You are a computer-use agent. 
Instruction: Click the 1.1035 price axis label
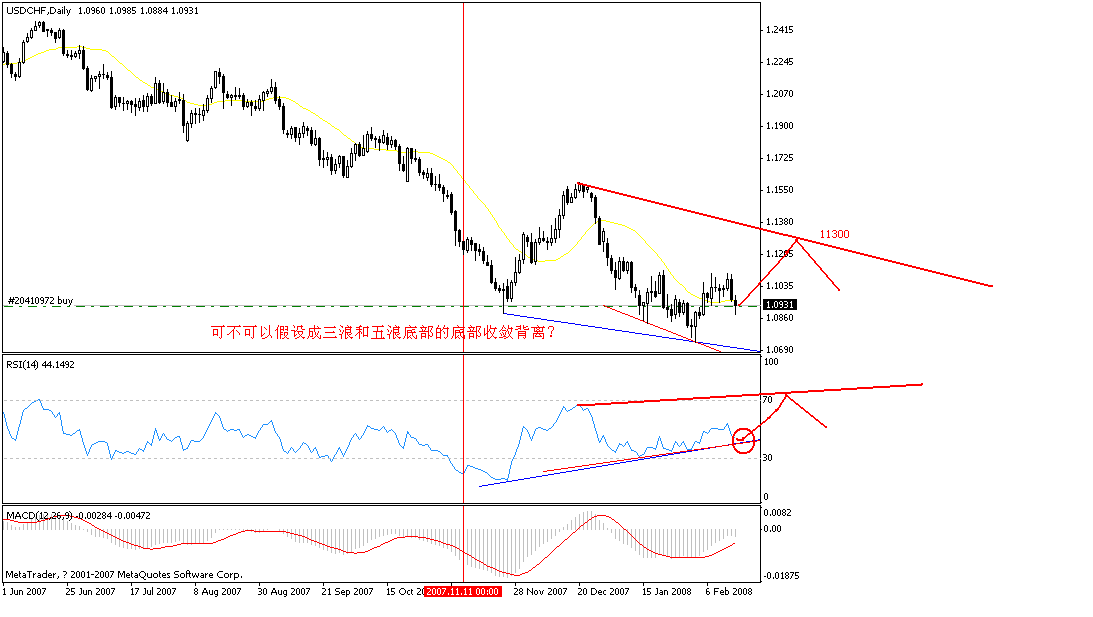pyautogui.click(x=779, y=286)
